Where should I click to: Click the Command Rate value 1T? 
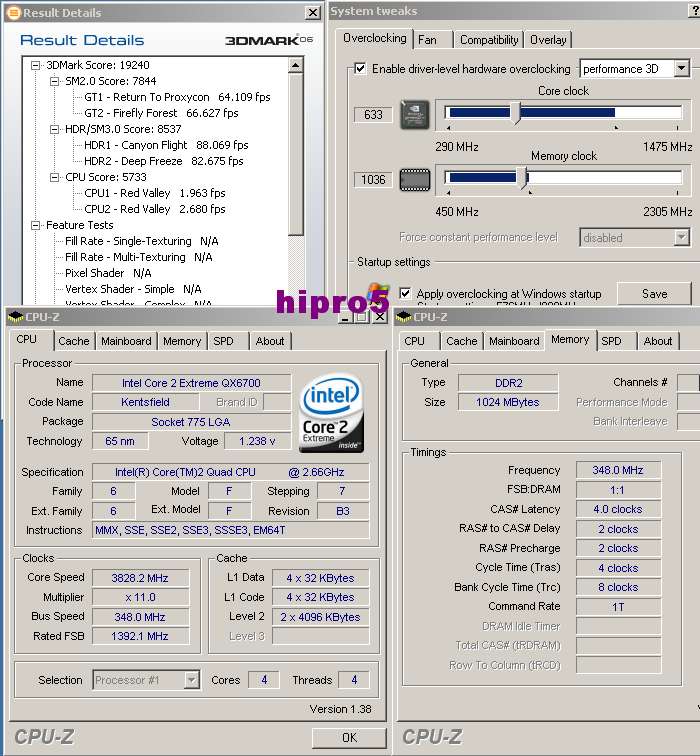pyautogui.click(x=618, y=607)
